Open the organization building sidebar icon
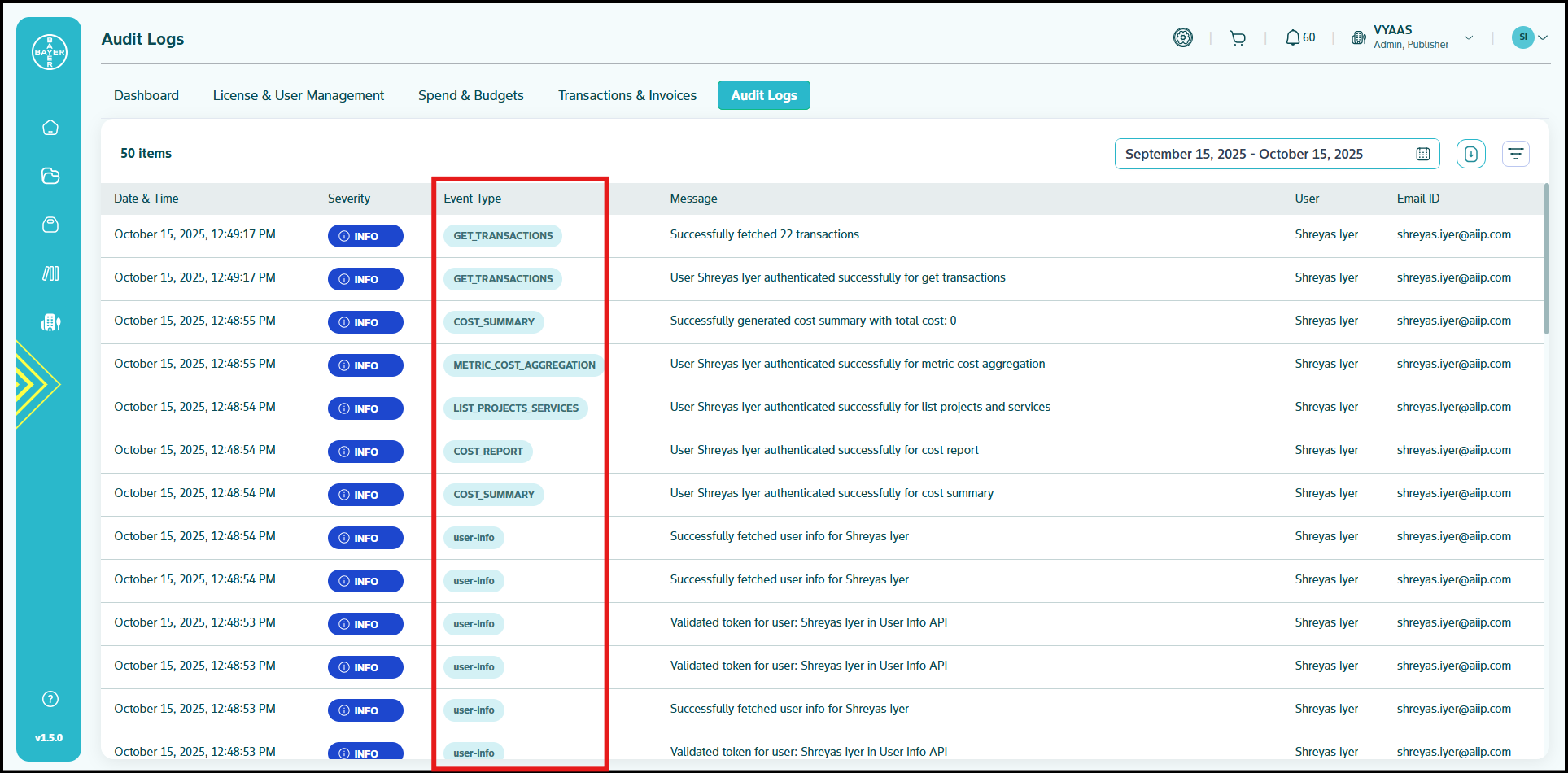Viewport: 1568px width, 773px height. (x=50, y=322)
